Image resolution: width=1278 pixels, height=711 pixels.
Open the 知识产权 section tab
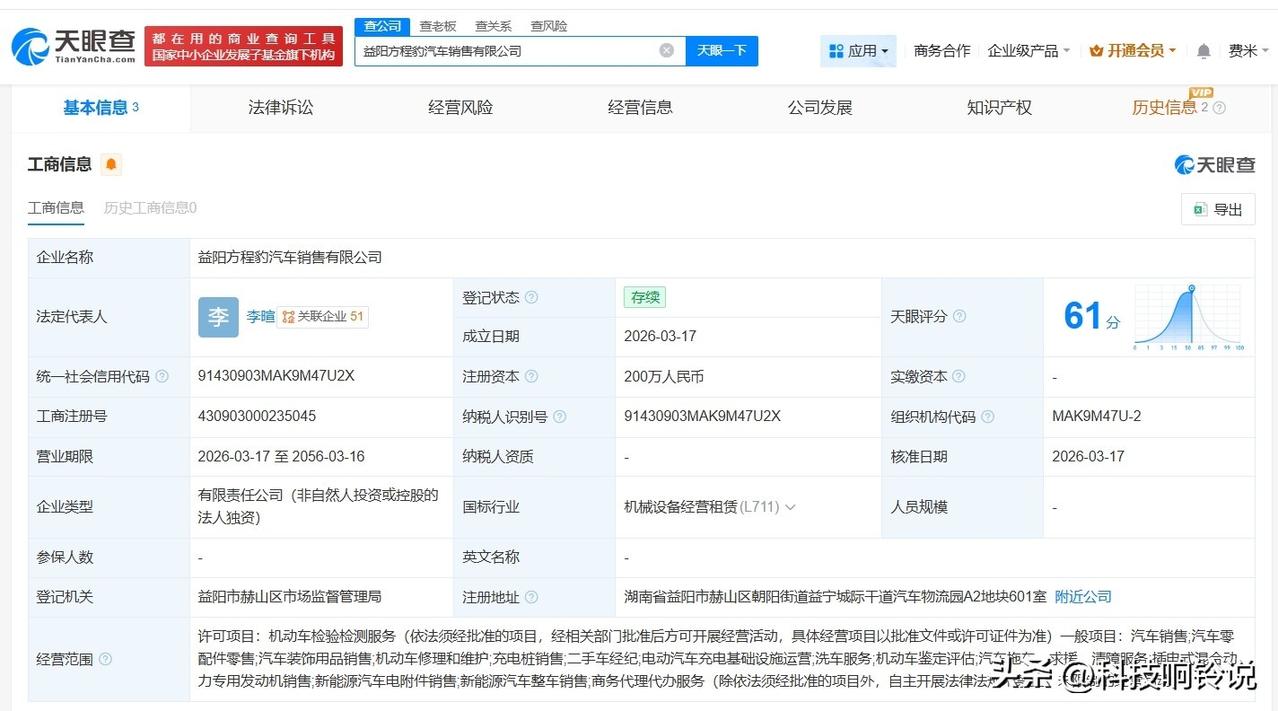998,107
